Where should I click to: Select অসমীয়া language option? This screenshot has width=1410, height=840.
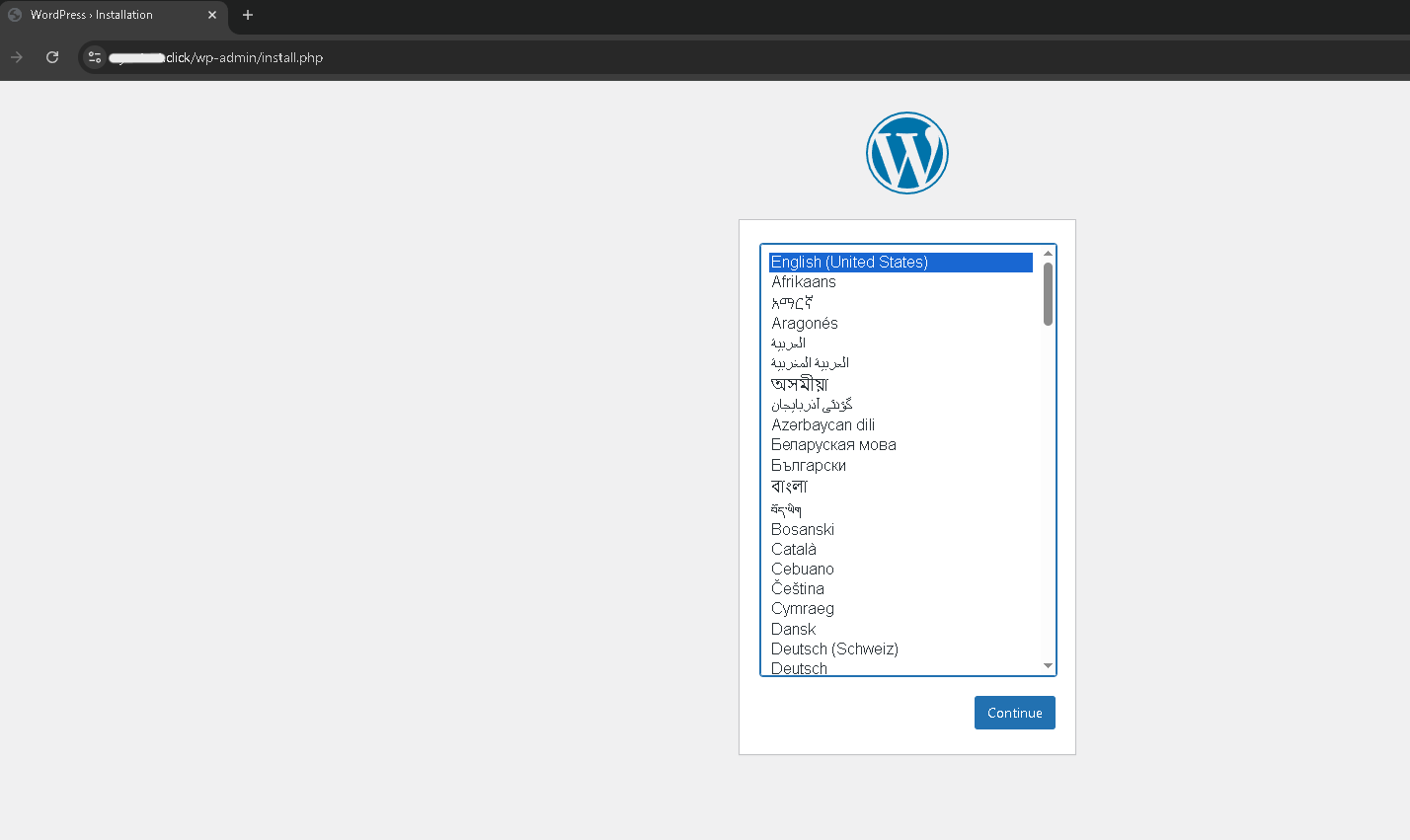[x=901, y=384]
